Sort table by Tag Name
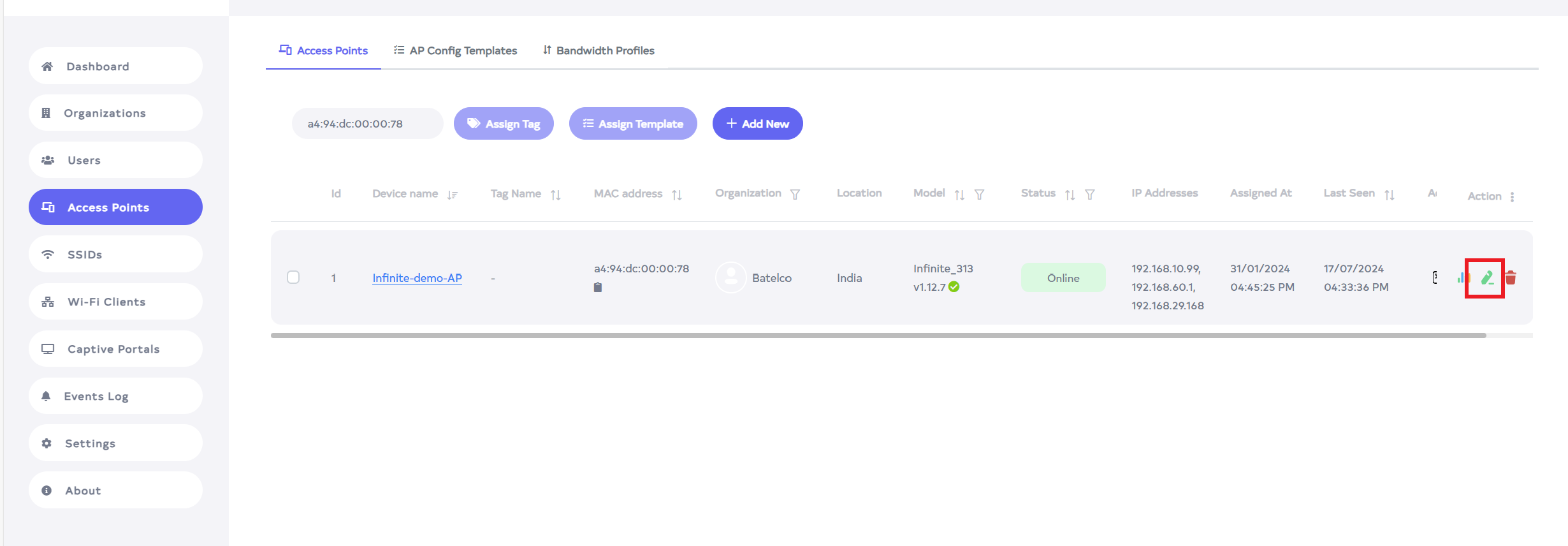The height and width of the screenshot is (546, 1568). click(555, 195)
